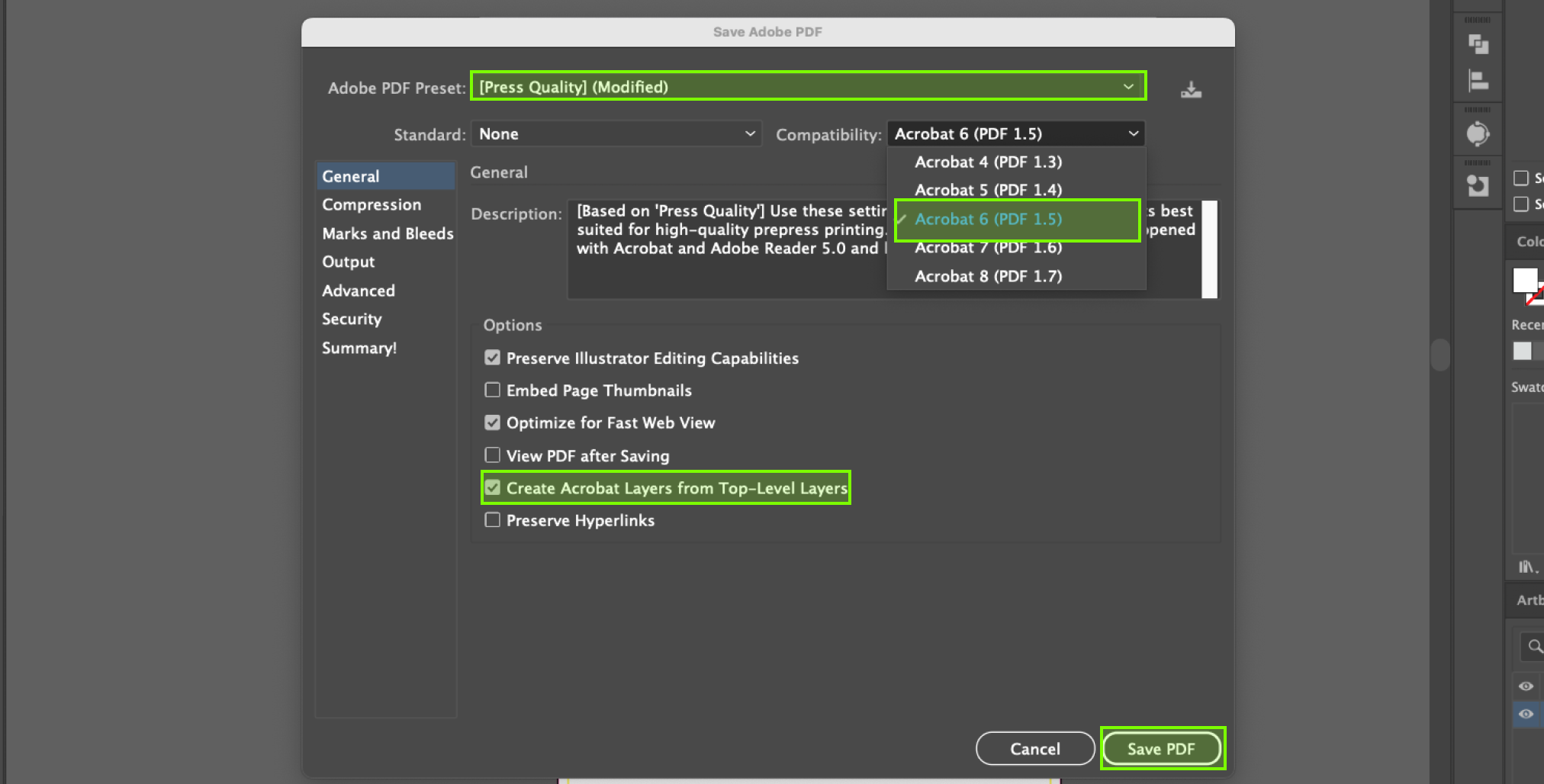The width and height of the screenshot is (1544, 784).
Task: Click the magnifier search icon in the layers panel
Action: click(x=1535, y=647)
